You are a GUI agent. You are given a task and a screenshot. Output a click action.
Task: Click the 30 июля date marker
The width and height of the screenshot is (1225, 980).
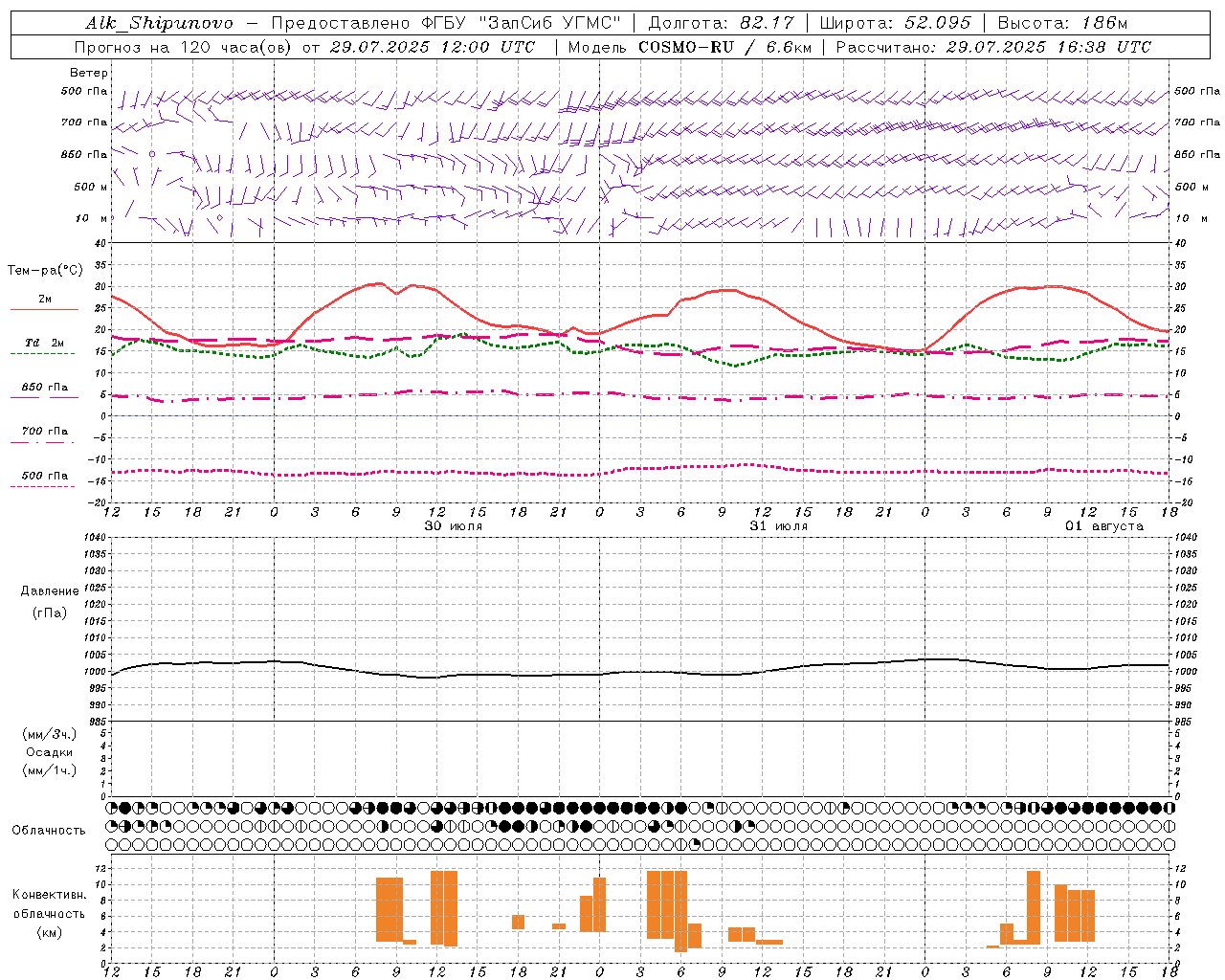tap(454, 526)
